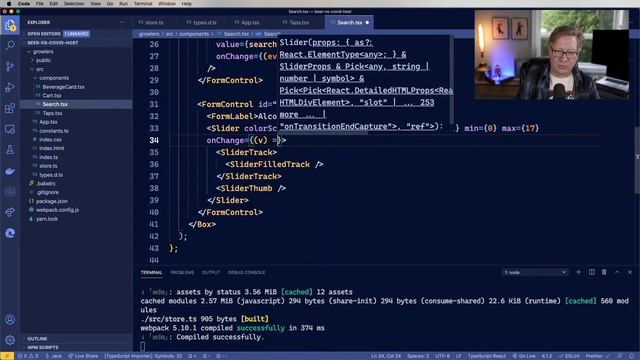Open the Apple menu
This screenshot has height=360, width=640.
click(9, 4)
